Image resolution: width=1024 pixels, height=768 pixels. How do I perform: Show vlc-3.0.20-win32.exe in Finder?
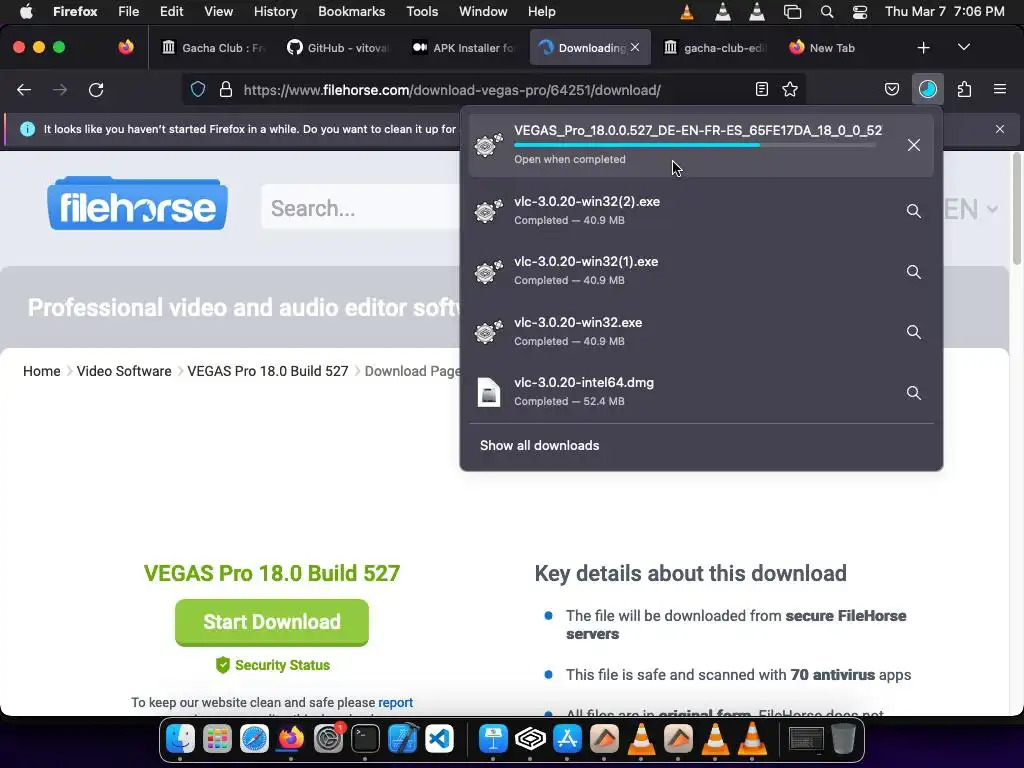(914, 332)
